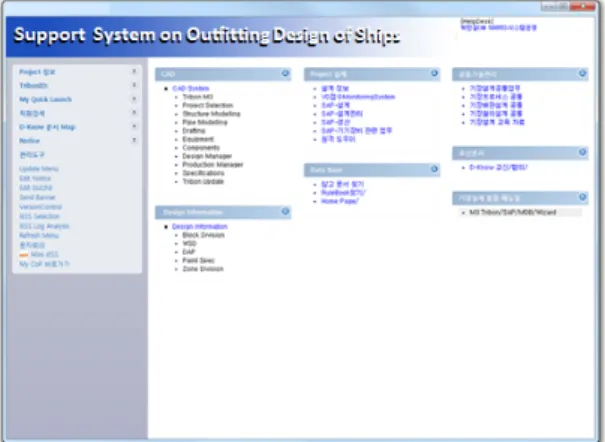Click the orange icon beside Mini RSS
The width and height of the screenshot is (605, 442).
click(x=24, y=255)
